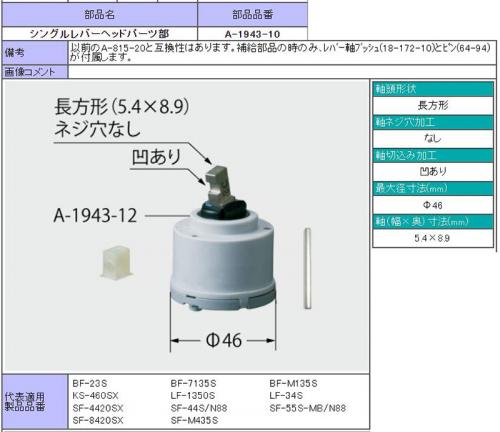The height and width of the screenshot is (432, 500).
Task: Click the small white bush part image
Action: [116, 263]
